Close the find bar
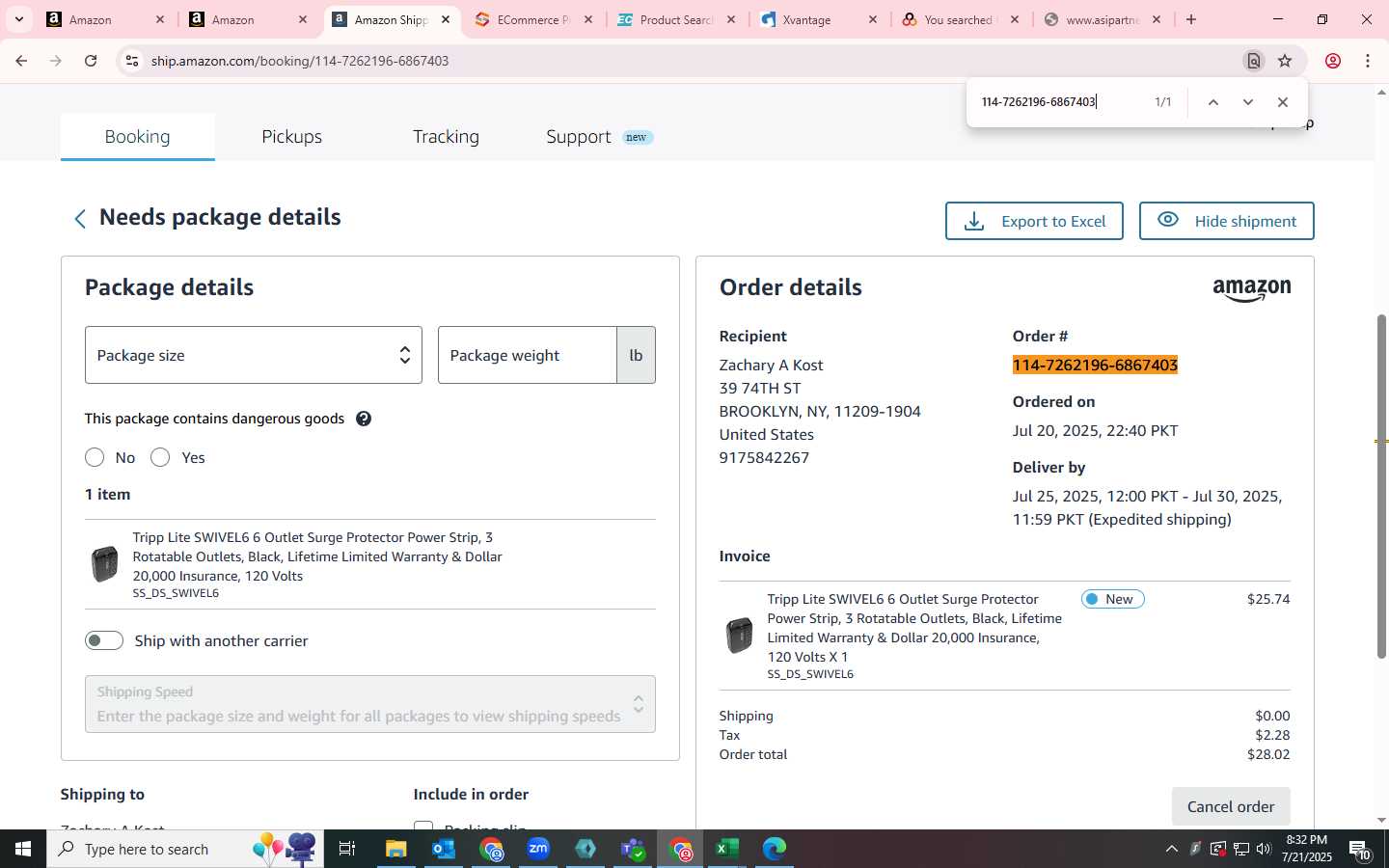 (1283, 102)
